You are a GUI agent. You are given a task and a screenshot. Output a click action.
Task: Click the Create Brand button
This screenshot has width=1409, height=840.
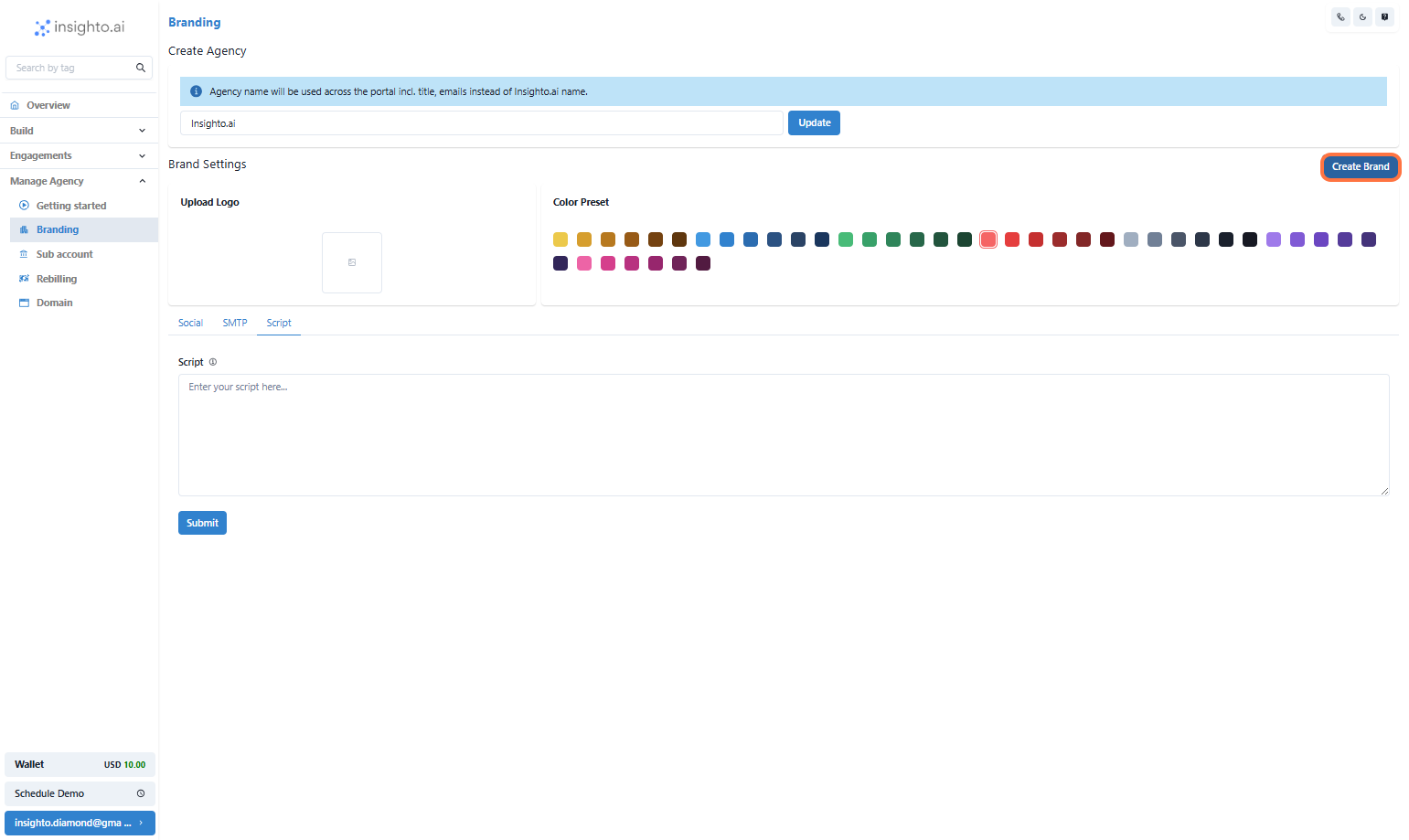click(1361, 166)
